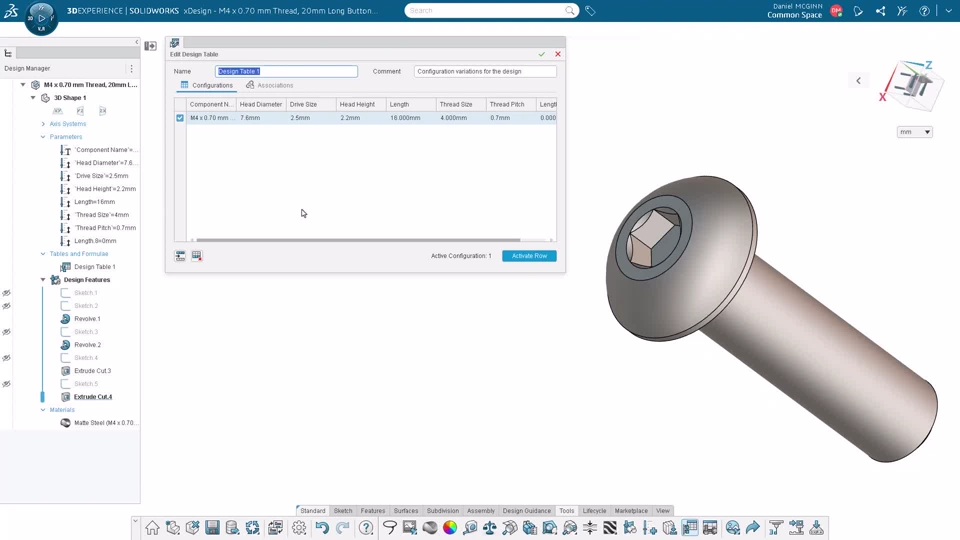Collapse the 3D Shape 1 node
Viewport: 960px width, 540px height.
(33, 97)
